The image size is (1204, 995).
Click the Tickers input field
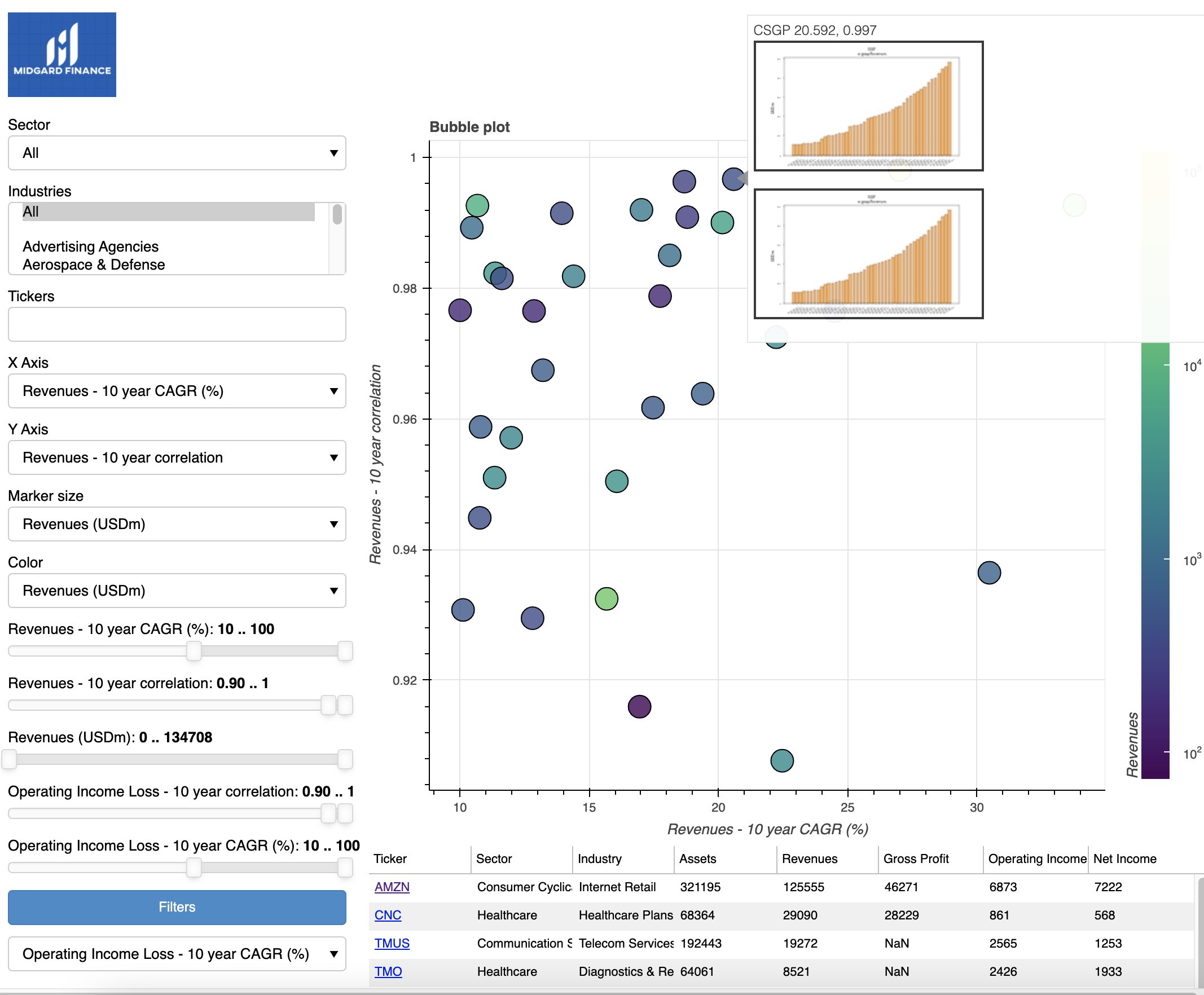coord(177,324)
